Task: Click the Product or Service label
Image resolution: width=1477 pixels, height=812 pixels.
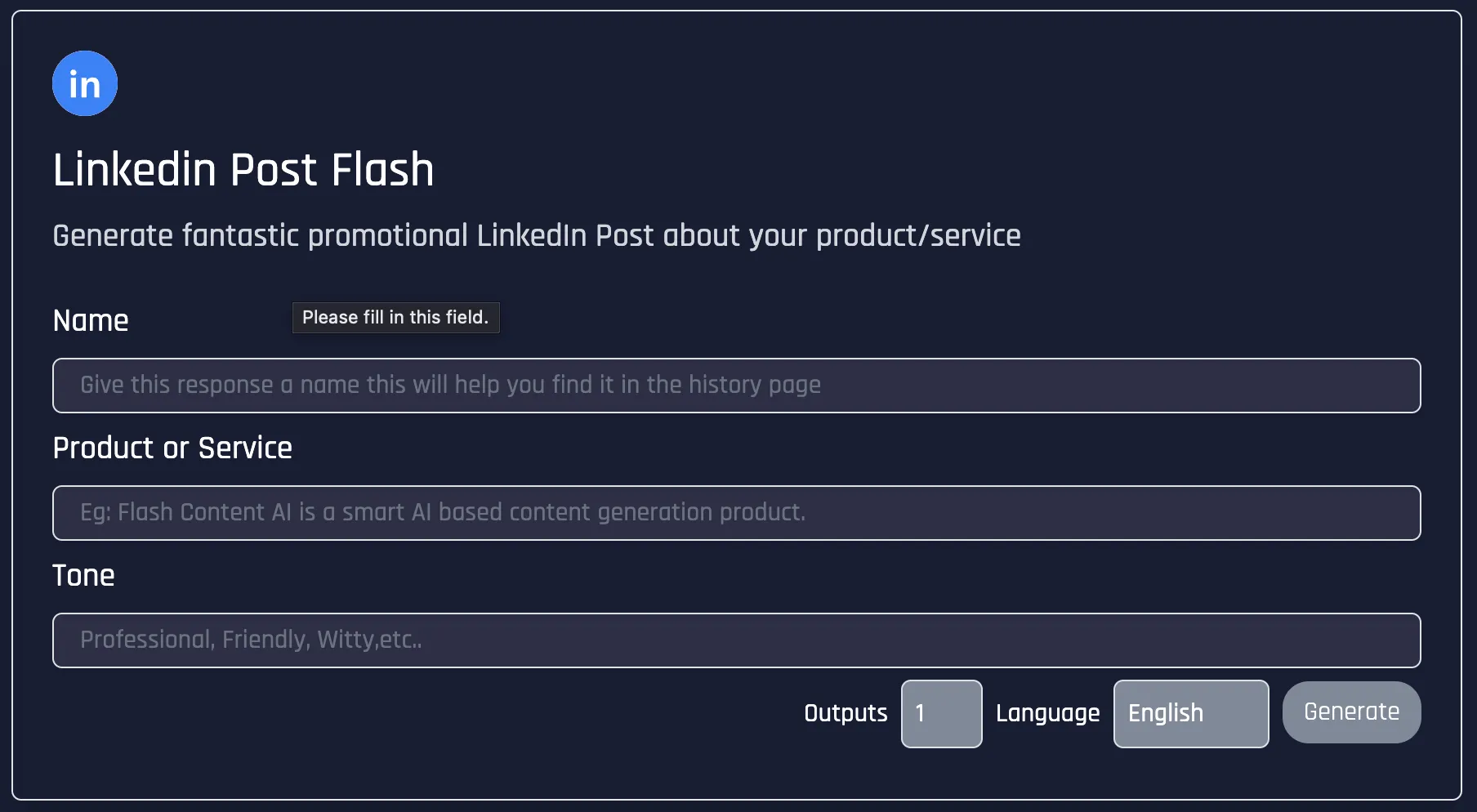Action: [172, 448]
